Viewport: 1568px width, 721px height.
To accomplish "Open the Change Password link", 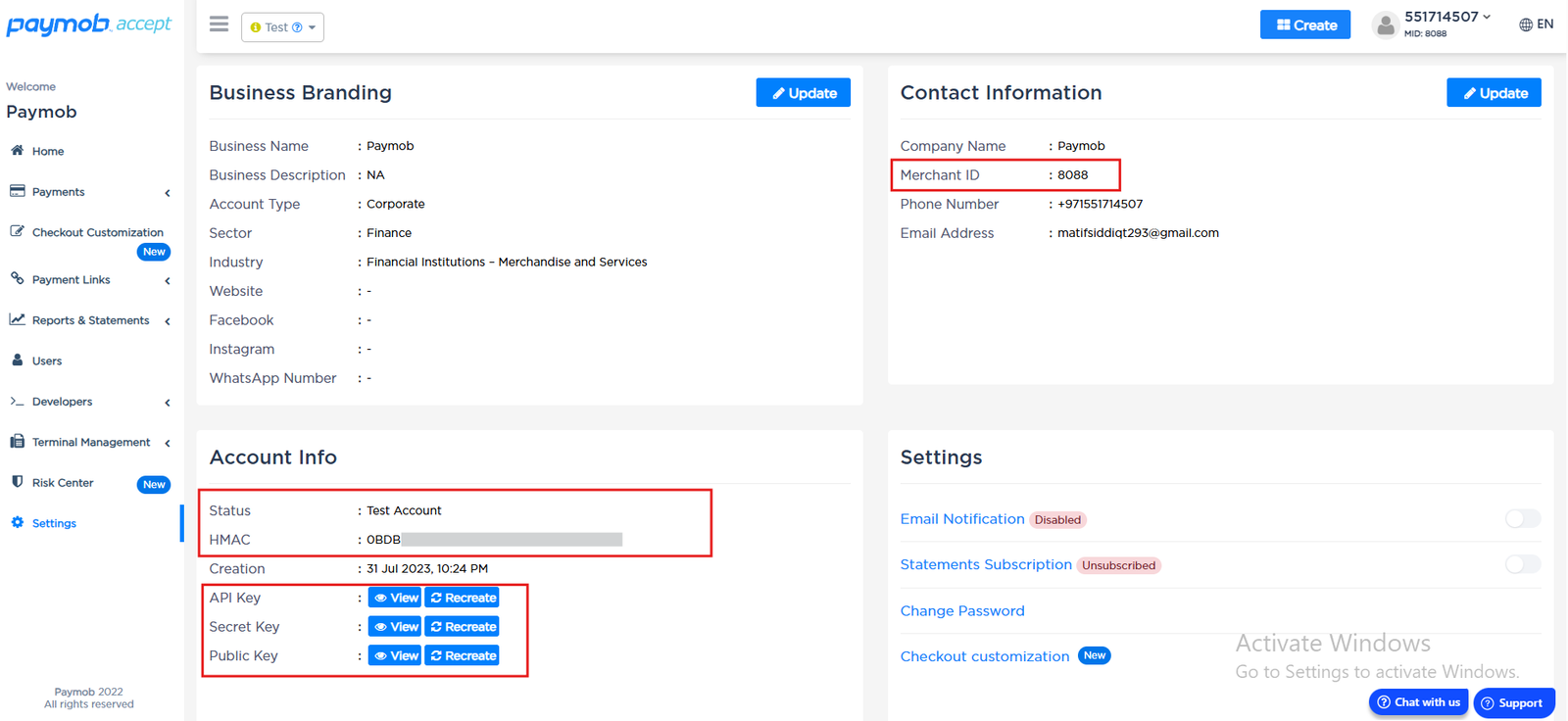I will click(962, 610).
